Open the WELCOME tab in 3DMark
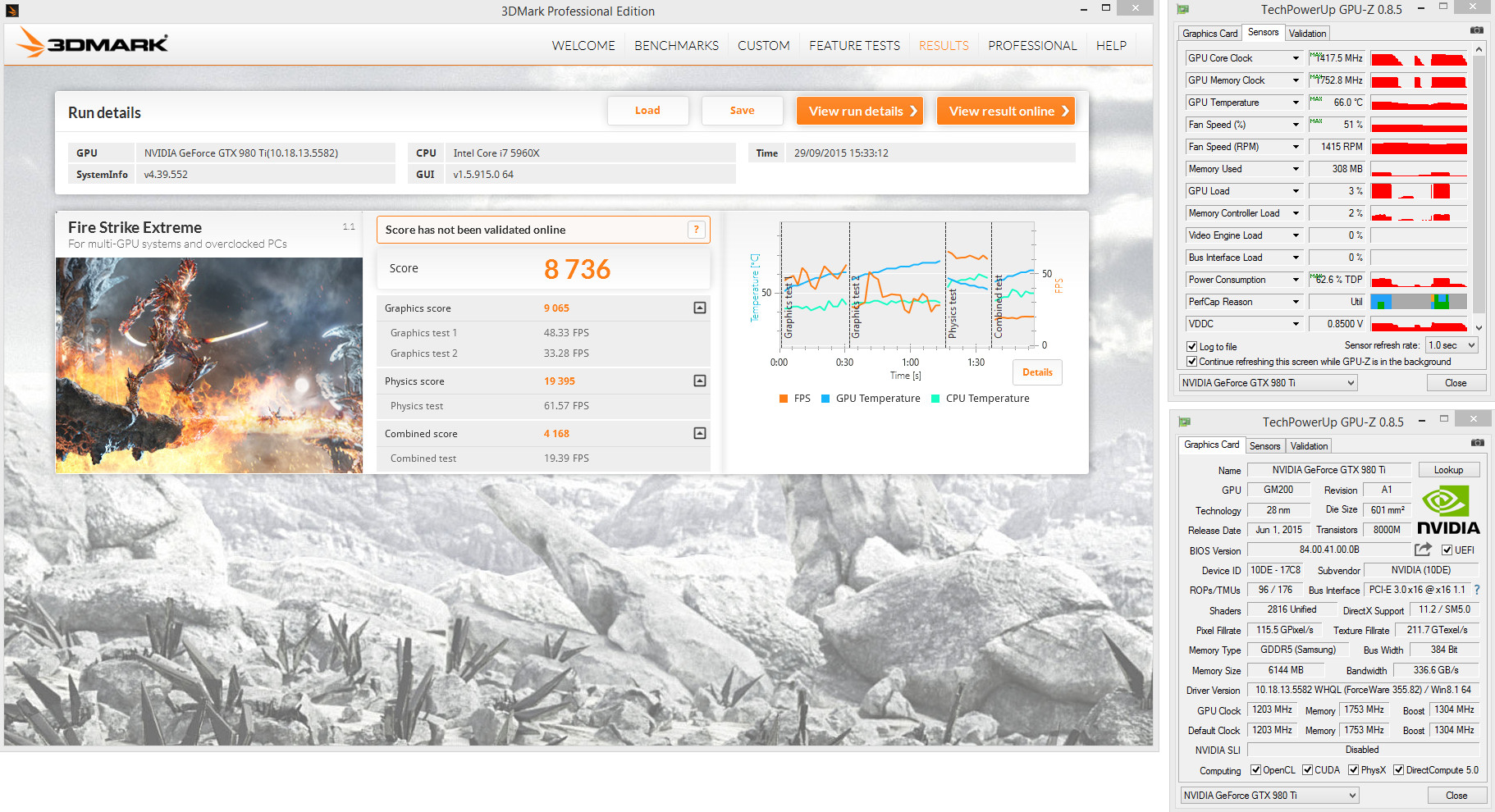The height and width of the screenshot is (812, 1495). click(x=583, y=46)
